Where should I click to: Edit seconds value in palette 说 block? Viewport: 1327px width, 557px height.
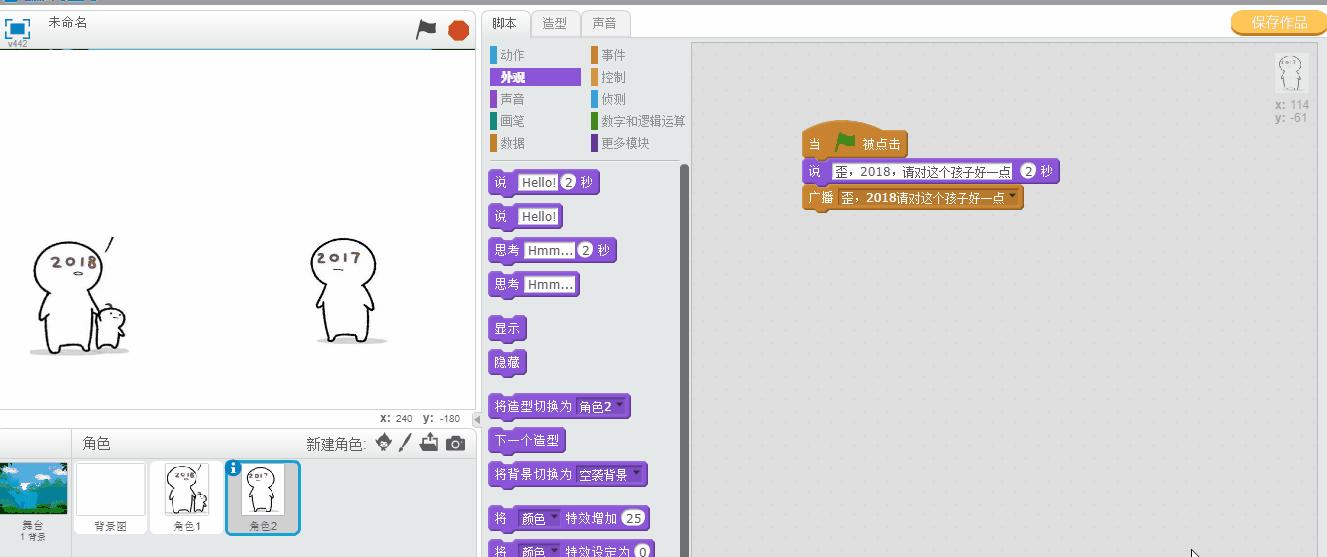coord(568,183)
